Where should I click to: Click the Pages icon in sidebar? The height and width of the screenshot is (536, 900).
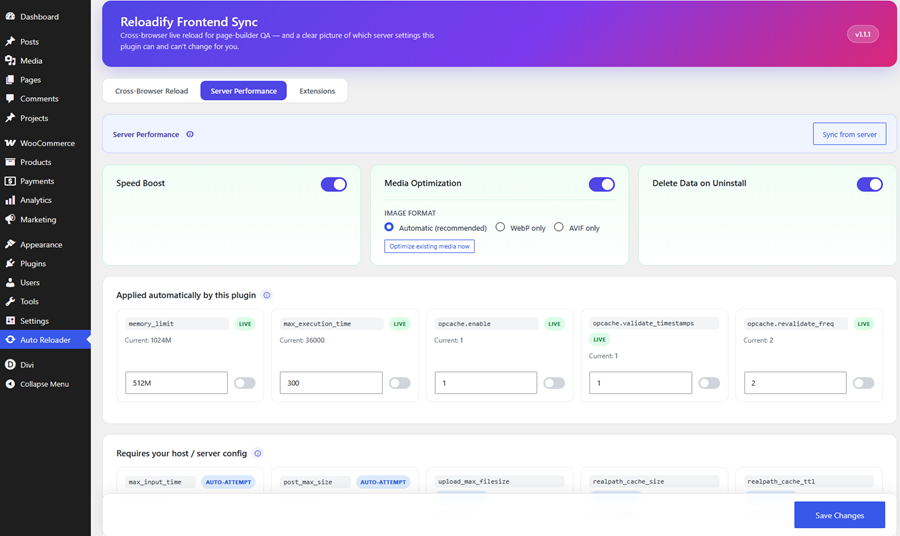tap(10, 80)
